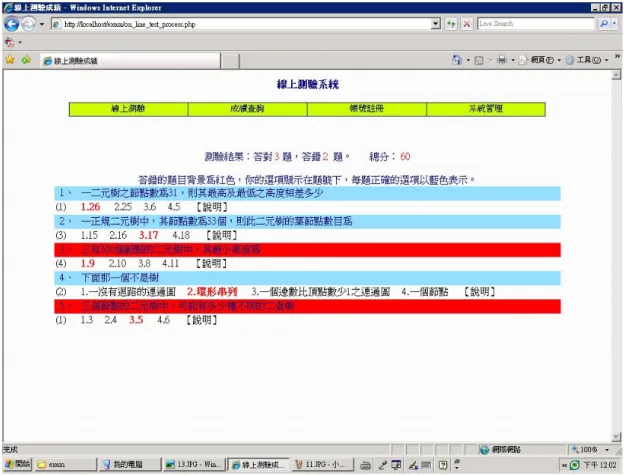Click question 1 text about 節點數為31
This screenshot has width=624, height=476.
pos(202,193)
